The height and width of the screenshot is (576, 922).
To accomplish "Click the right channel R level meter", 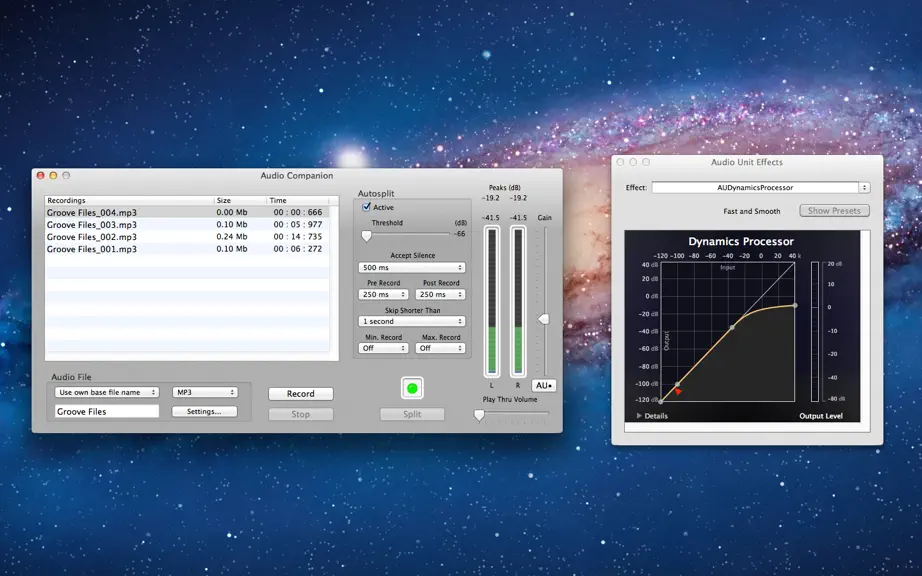I will 517,302.
